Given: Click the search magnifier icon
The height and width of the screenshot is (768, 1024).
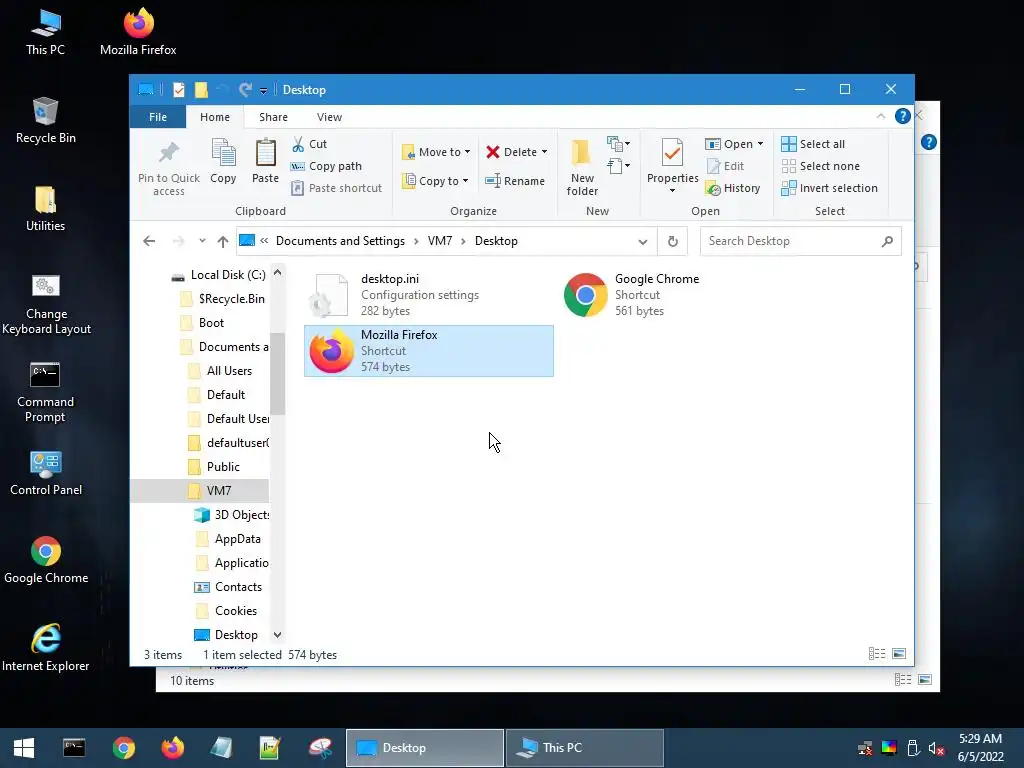Looking at the screenshot, I should (x=887, y=241).
